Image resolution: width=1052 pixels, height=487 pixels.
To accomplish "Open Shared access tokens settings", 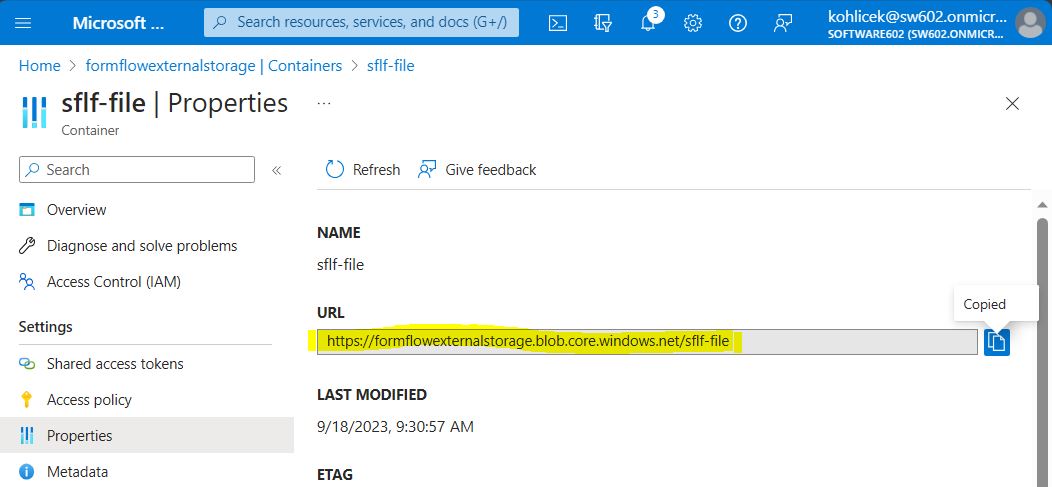I will click(x=115, y=364).
